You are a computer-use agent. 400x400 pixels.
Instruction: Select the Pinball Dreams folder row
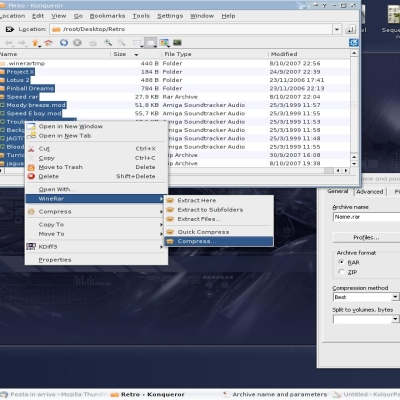pos(175,88)
